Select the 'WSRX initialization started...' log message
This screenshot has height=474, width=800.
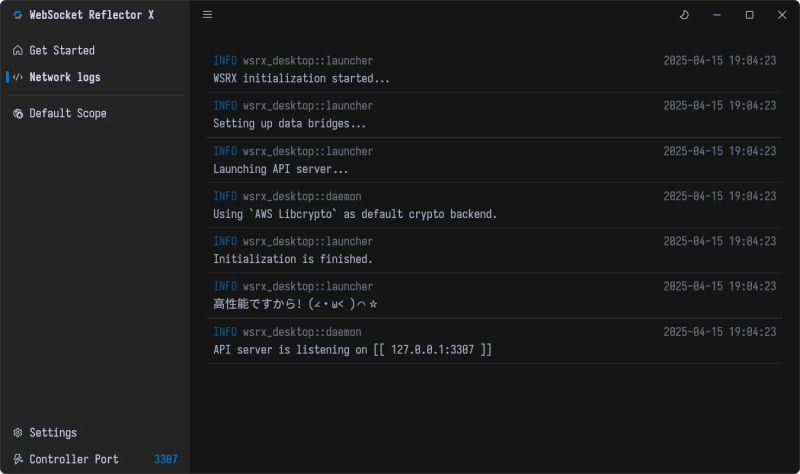[301, 79]
